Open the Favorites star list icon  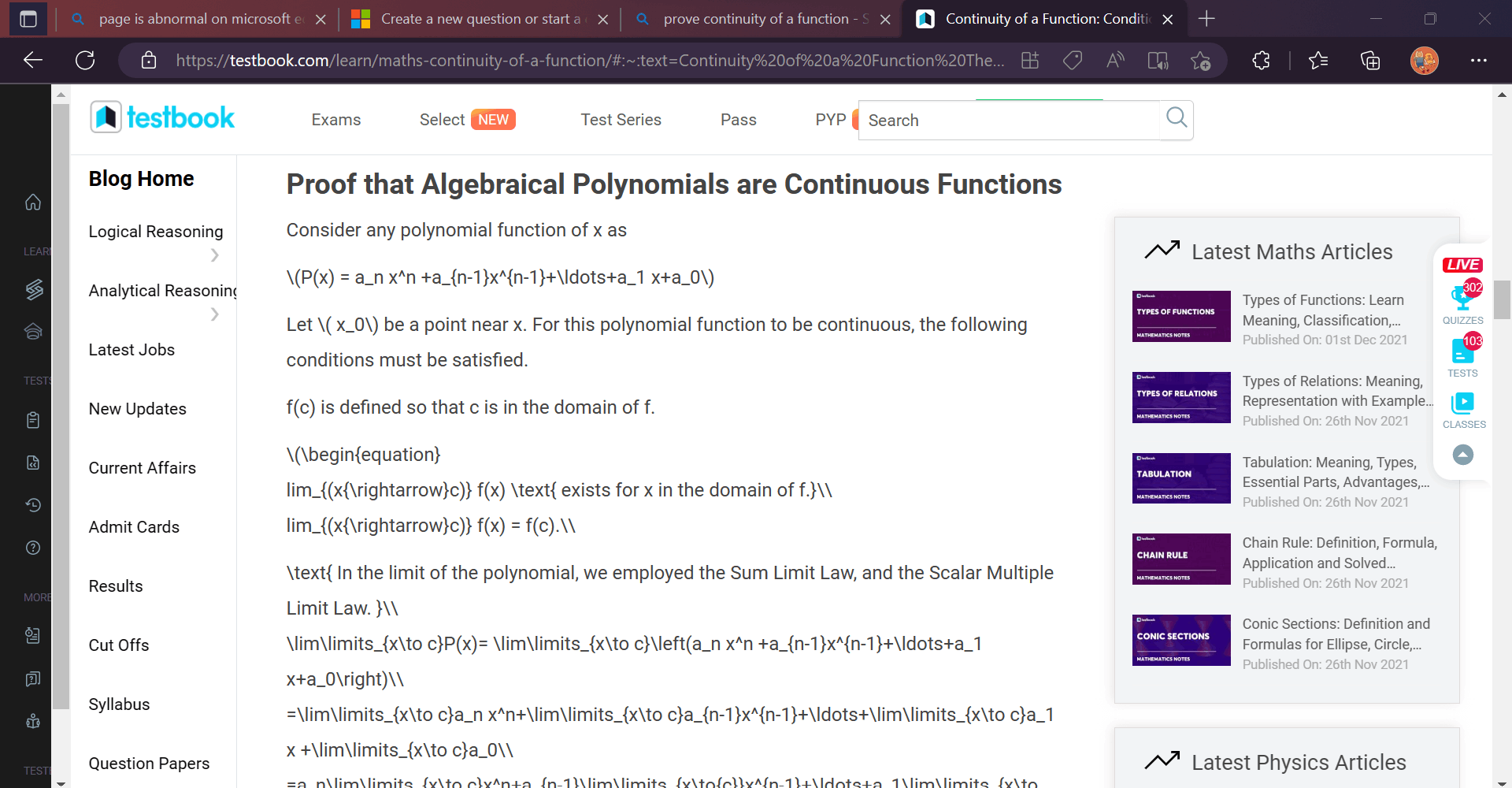(x=1317, y=60)
